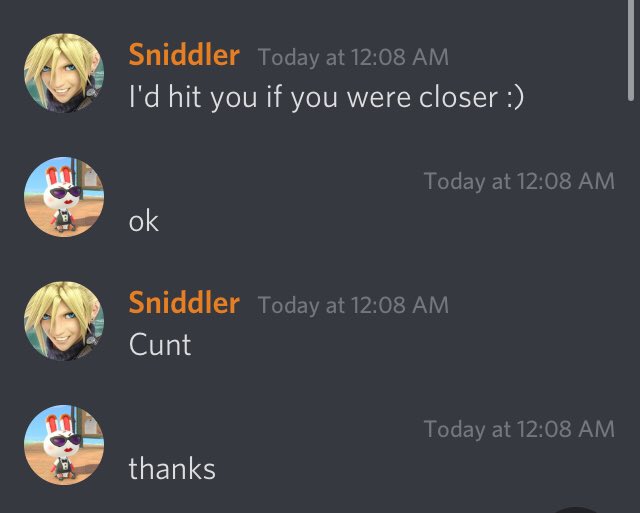The width and height of the screenshot is (640, 513).
Task: Click the timestamp above the 'ok' message
Action: pos(519,181)
